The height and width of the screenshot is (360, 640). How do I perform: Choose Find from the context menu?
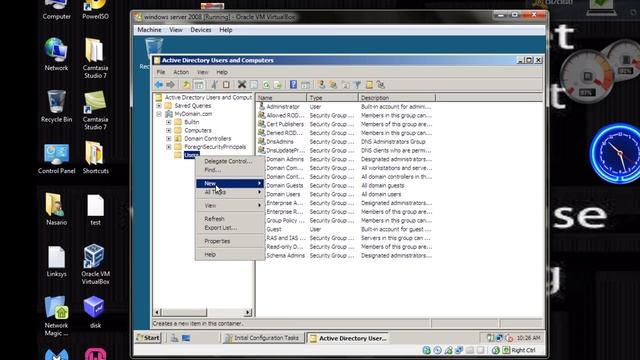pos(230,170)
